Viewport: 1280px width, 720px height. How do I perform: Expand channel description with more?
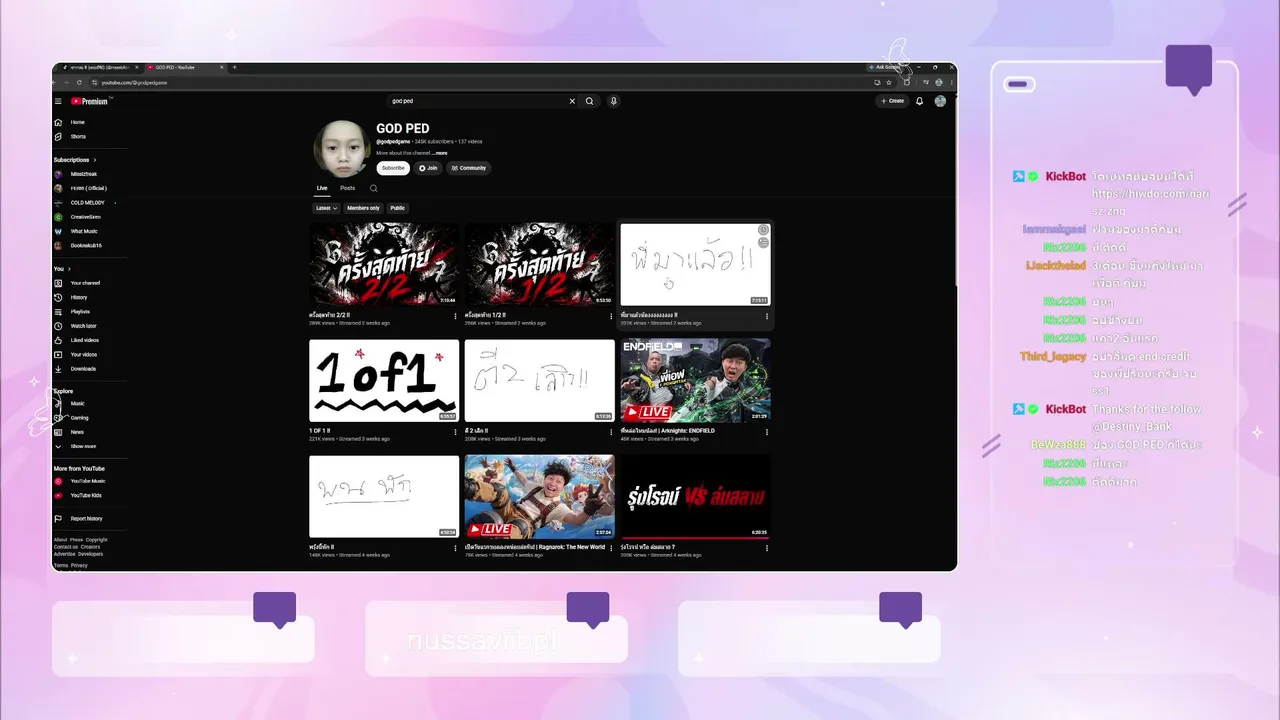click(x=439, y=153)
